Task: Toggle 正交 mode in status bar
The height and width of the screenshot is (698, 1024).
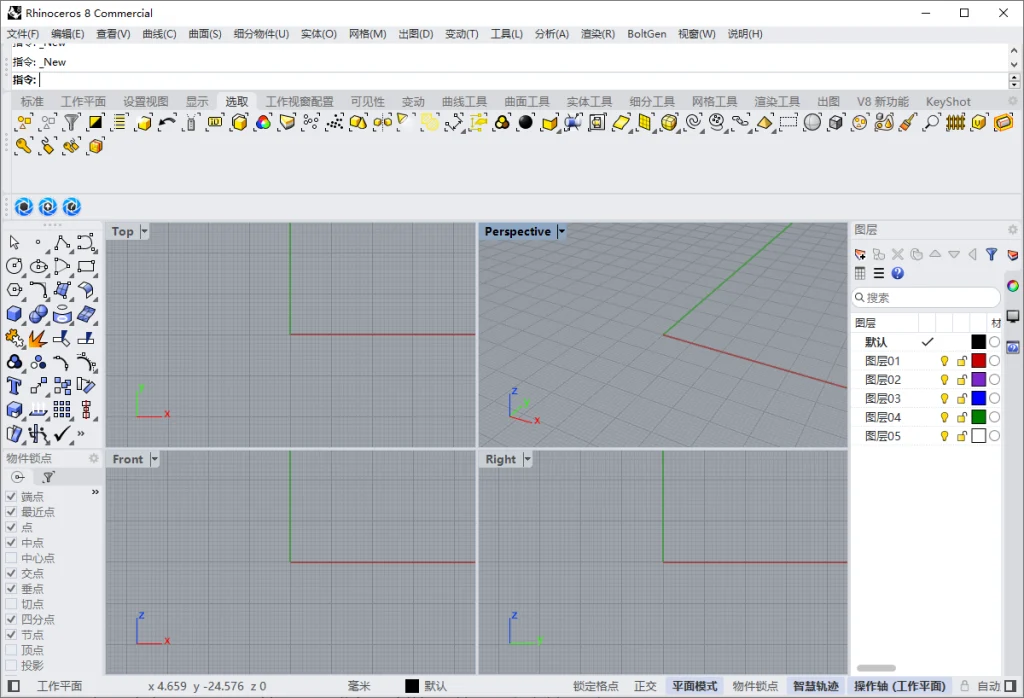Action: click(645, 686)
